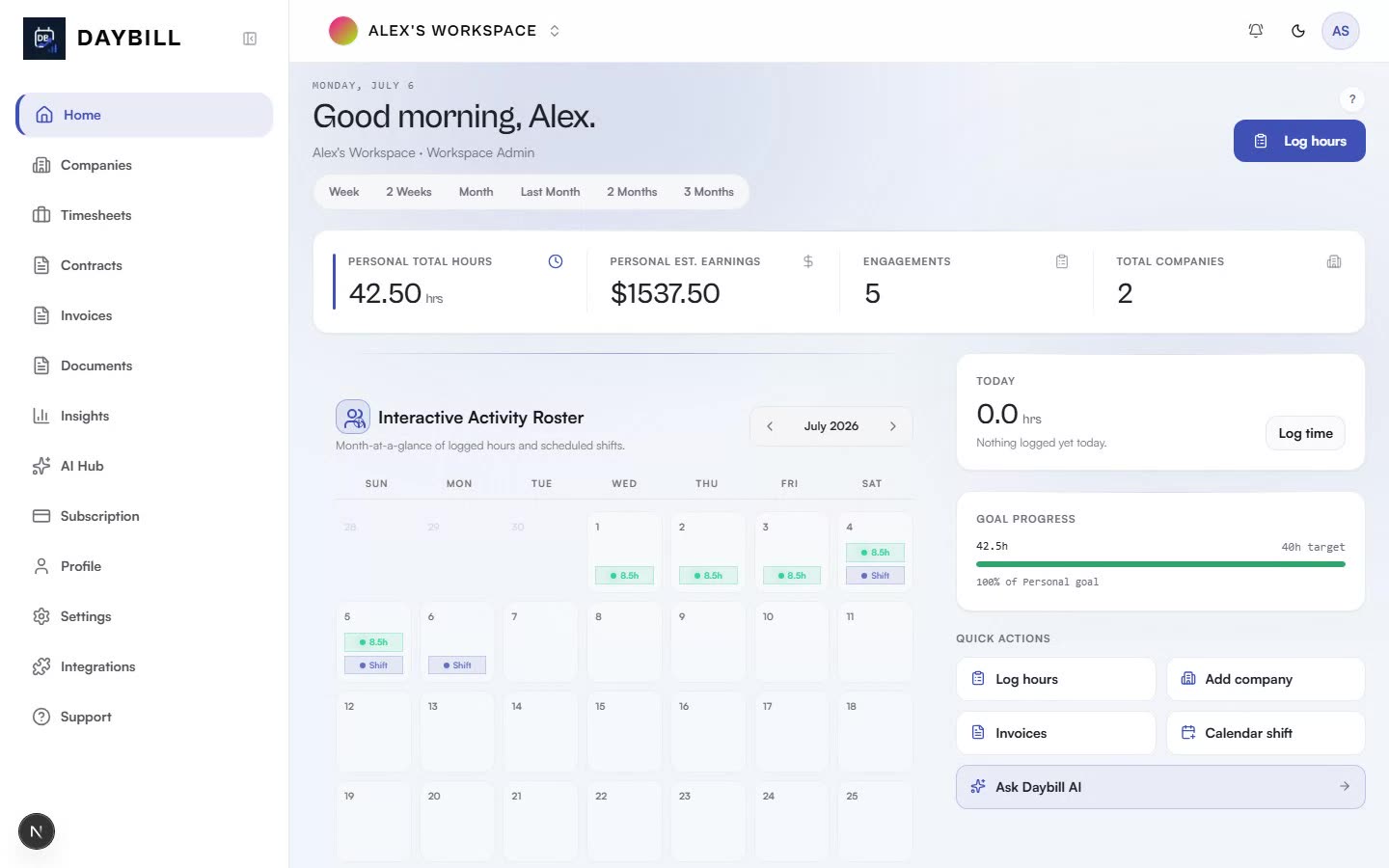Open Documents section
The image size is (1389, 868).
click(145, 366)
